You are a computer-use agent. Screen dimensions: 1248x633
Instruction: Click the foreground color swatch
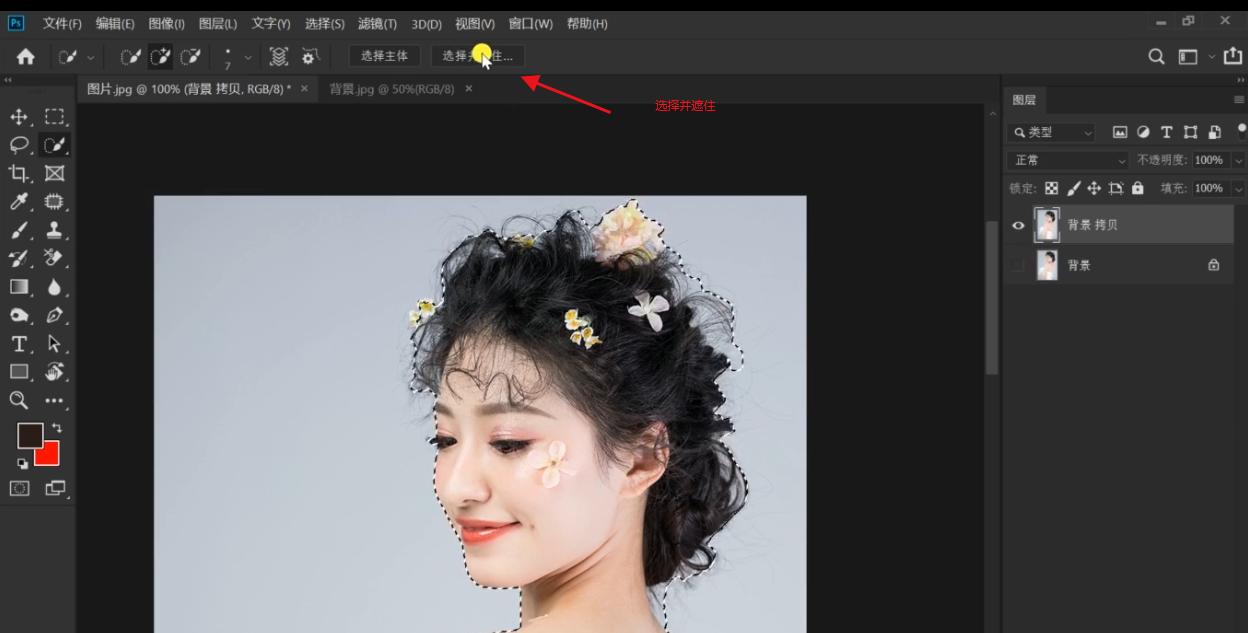click(31, 436)
